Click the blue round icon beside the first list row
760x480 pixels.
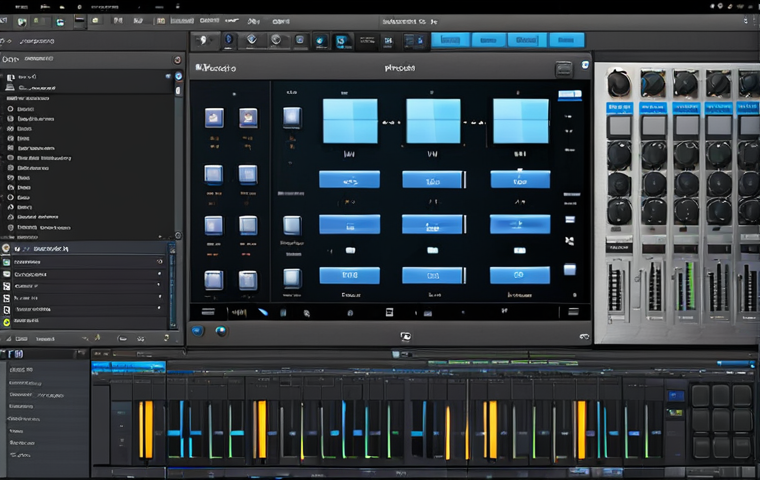click(x=178, y=76)
